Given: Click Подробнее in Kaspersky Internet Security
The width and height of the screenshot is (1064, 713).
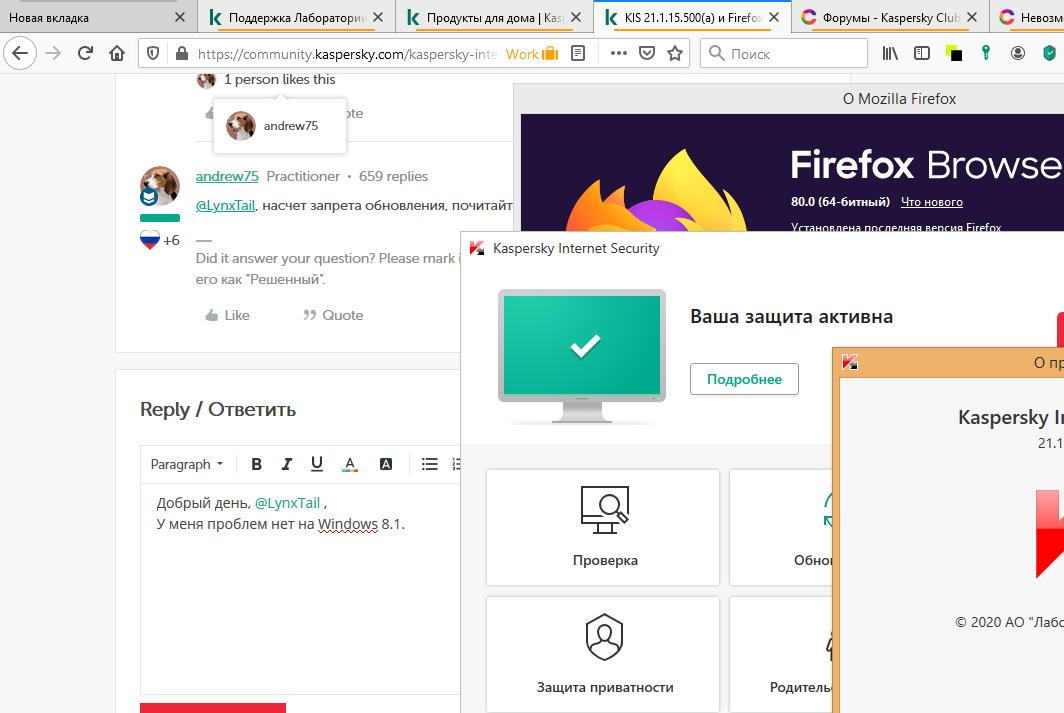Looking at the screenshot, I should tap(744, 379).
